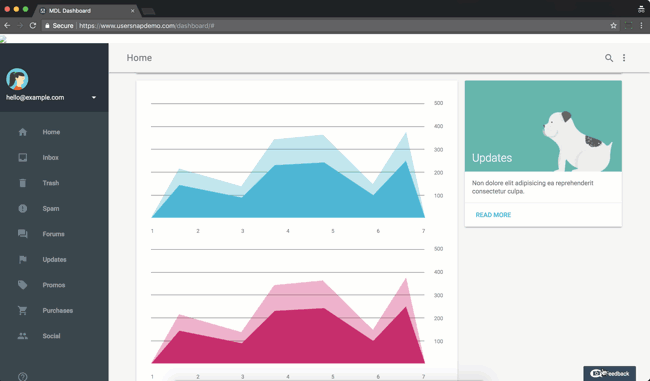Bookmark page with star icon
This screenshot has width=650, height=381.
coord(614,25)
